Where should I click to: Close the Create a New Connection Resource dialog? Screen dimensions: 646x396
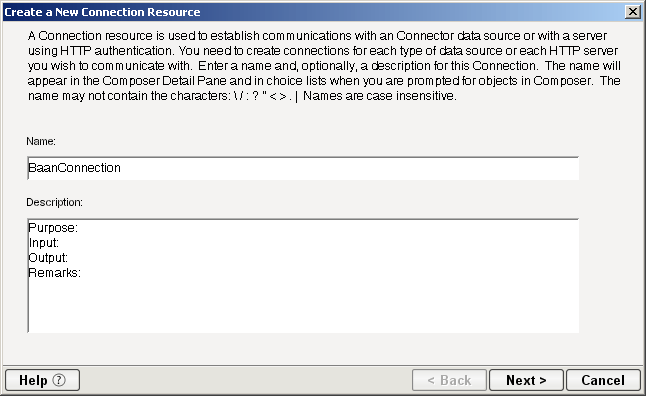[633, 12]
